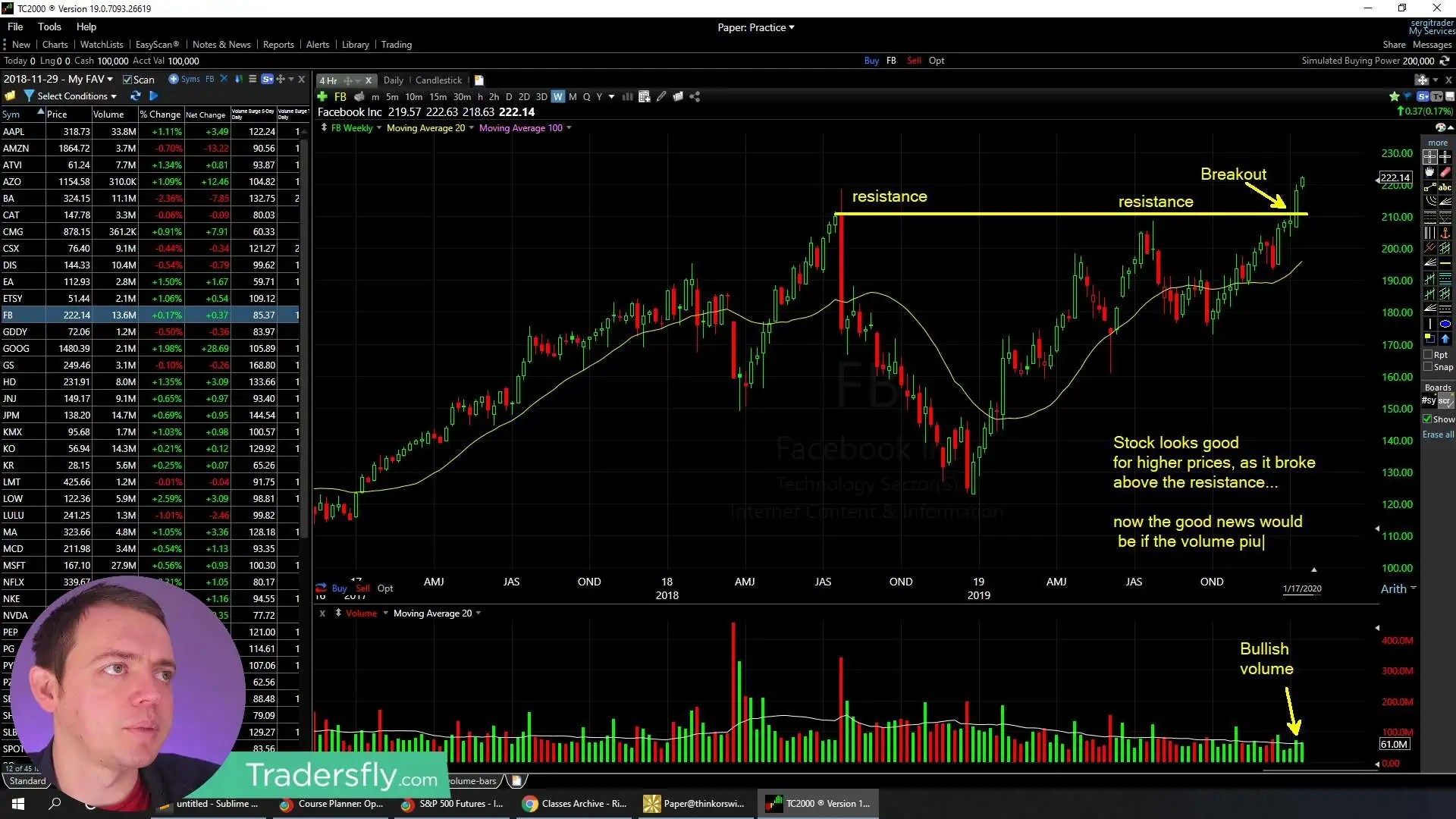Select the hand pan tool
This screenshot has width=1456, height=819.
pyautogui.click(x=1429, y=172)
